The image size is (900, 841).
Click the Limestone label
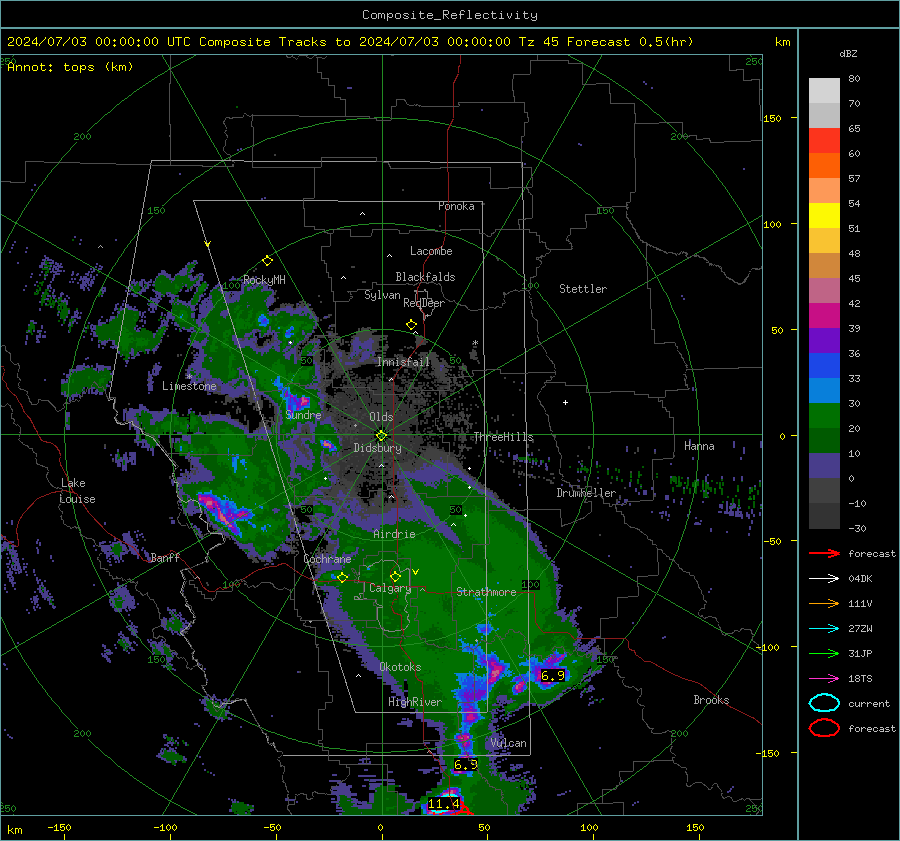pyautogui.click(x=189, y=386)
